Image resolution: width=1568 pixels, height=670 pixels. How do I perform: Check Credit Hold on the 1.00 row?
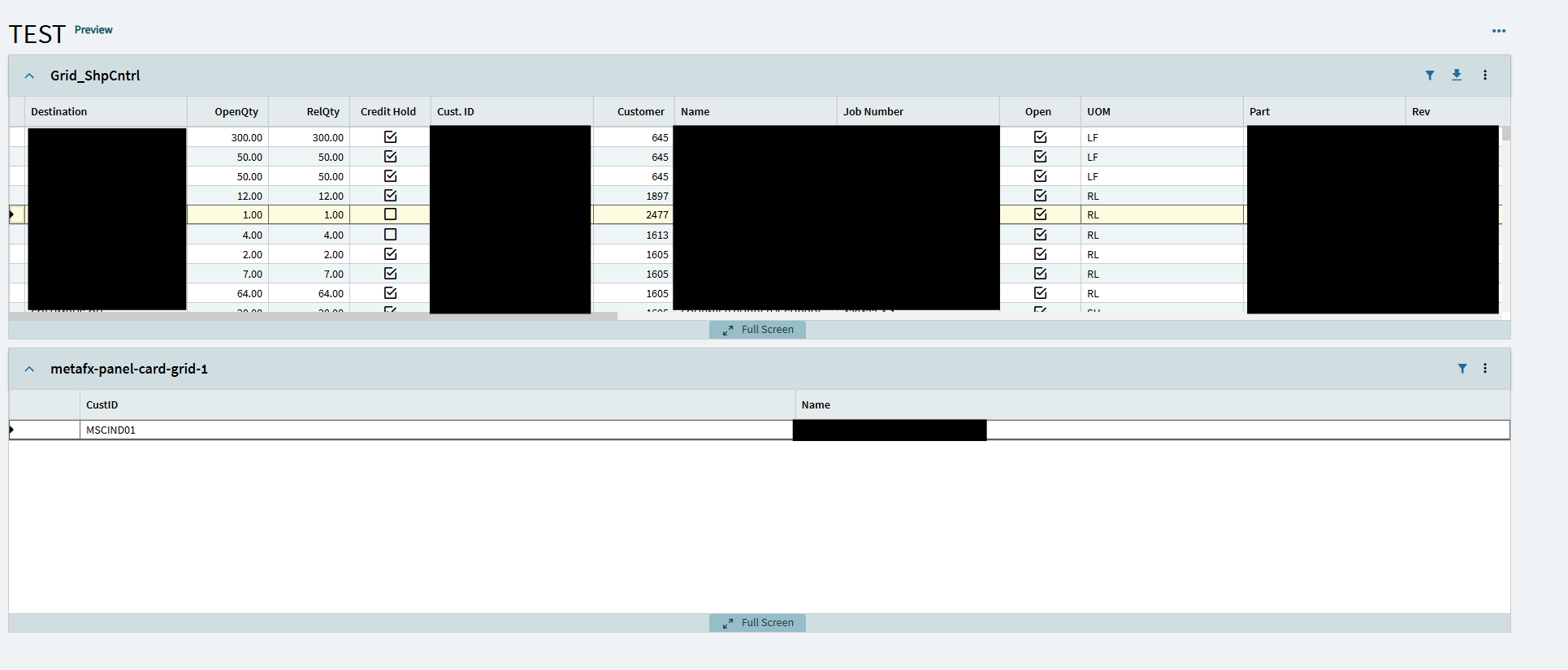coord(391,214)
